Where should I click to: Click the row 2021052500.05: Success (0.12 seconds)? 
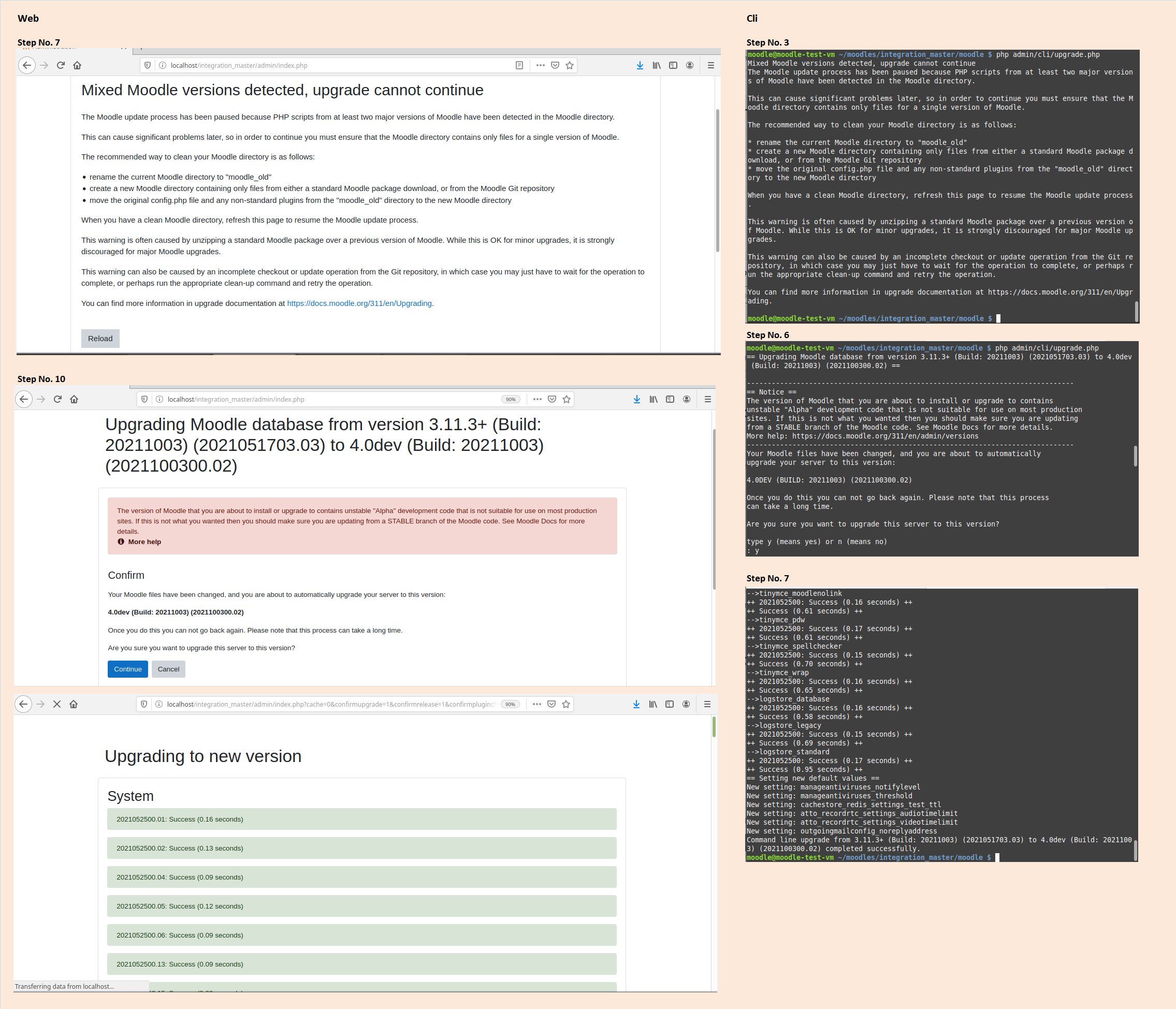(x=361, y=905)
